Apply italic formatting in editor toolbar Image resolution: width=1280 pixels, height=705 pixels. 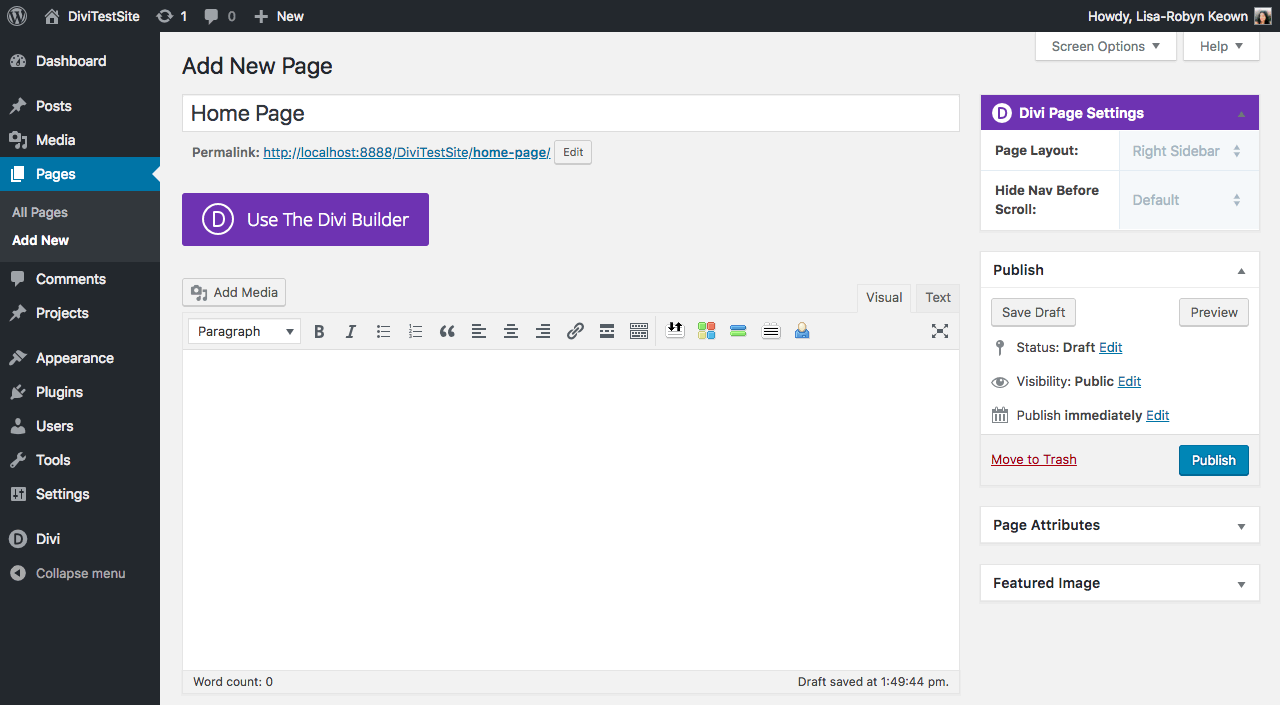coord(351,331)
